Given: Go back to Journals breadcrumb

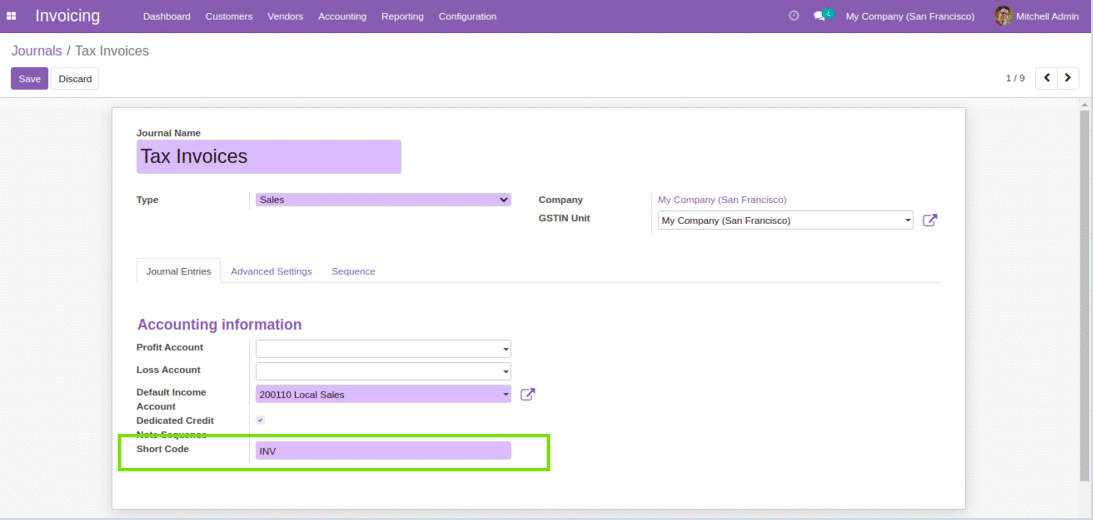Looking at the screenshot, I should click(36, 51).
